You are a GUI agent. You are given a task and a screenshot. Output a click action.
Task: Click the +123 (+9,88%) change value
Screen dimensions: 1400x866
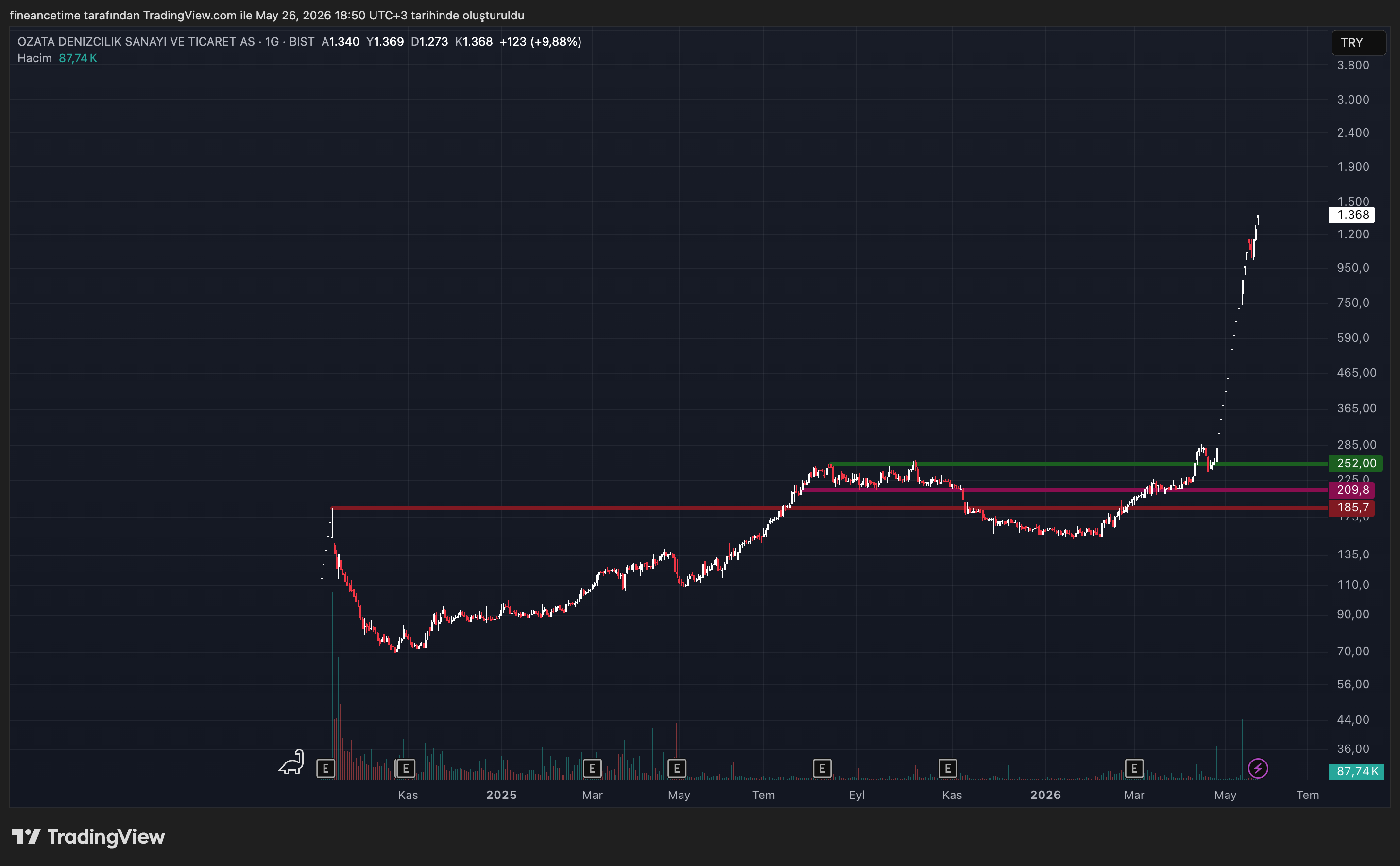(x=540, y=42)
